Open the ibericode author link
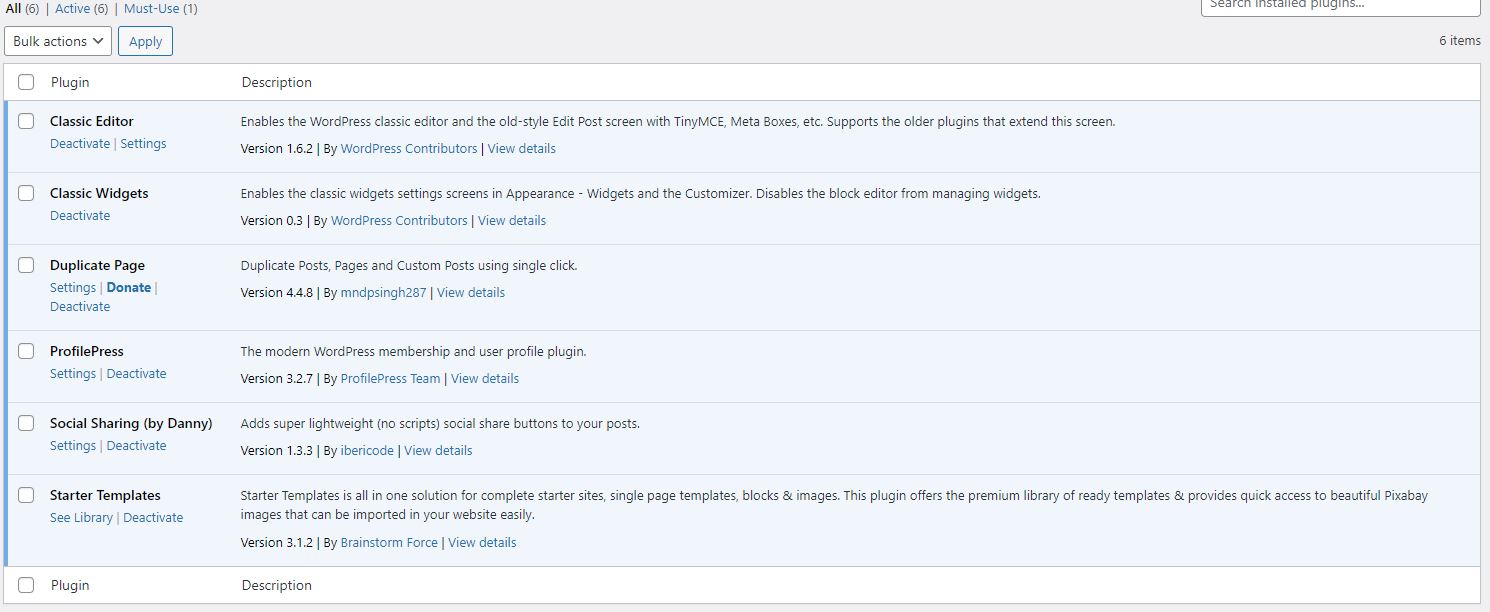This screenshot has height=612, width=1490. pos(367,450)
